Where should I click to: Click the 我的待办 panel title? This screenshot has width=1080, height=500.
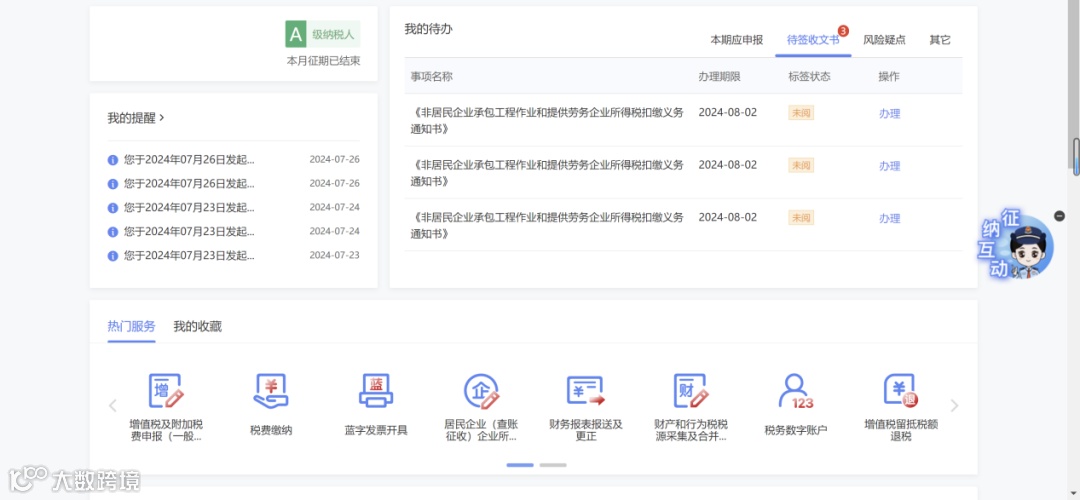428,30
